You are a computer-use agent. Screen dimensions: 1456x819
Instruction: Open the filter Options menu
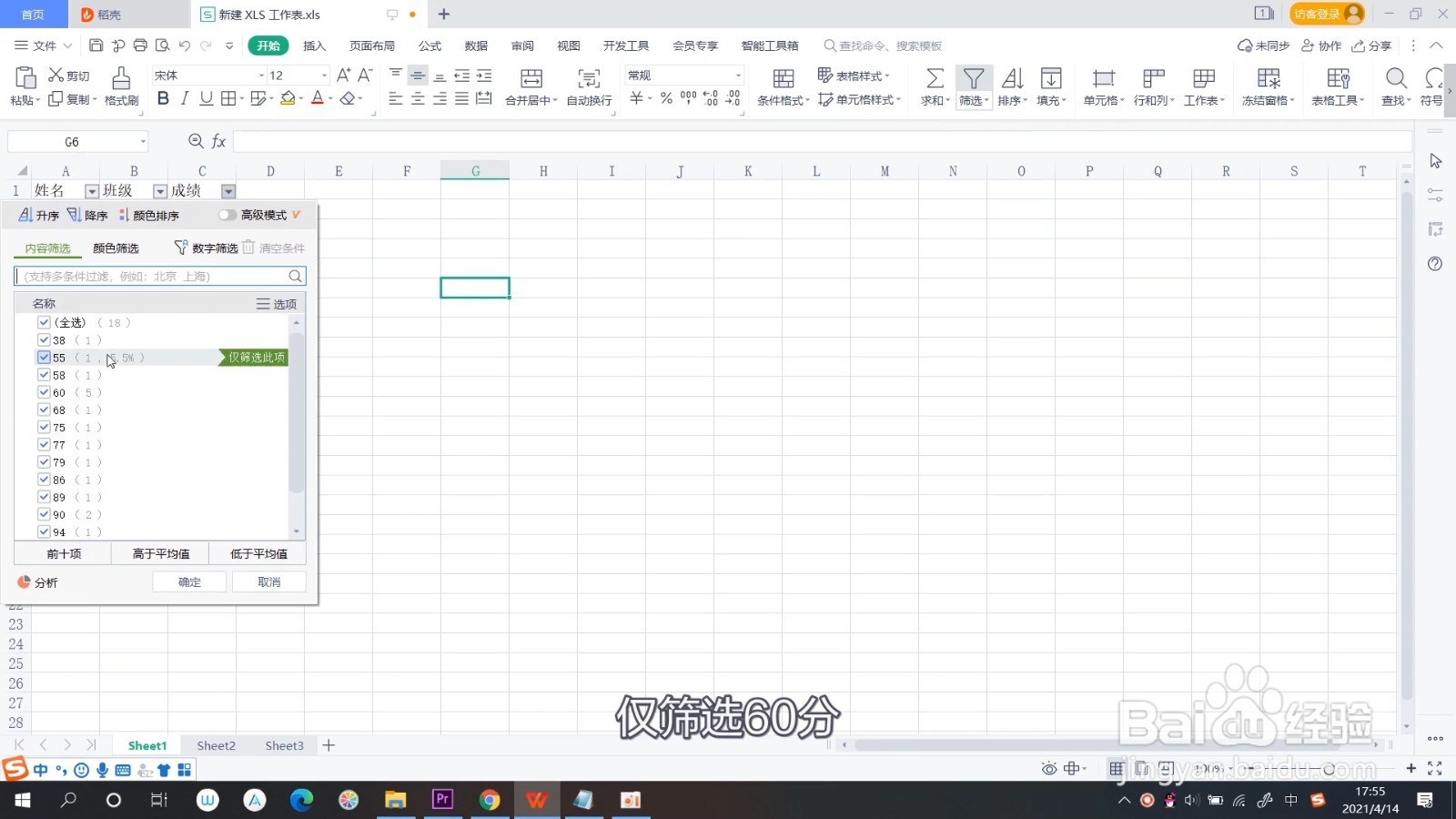click(x=277, y=304)
